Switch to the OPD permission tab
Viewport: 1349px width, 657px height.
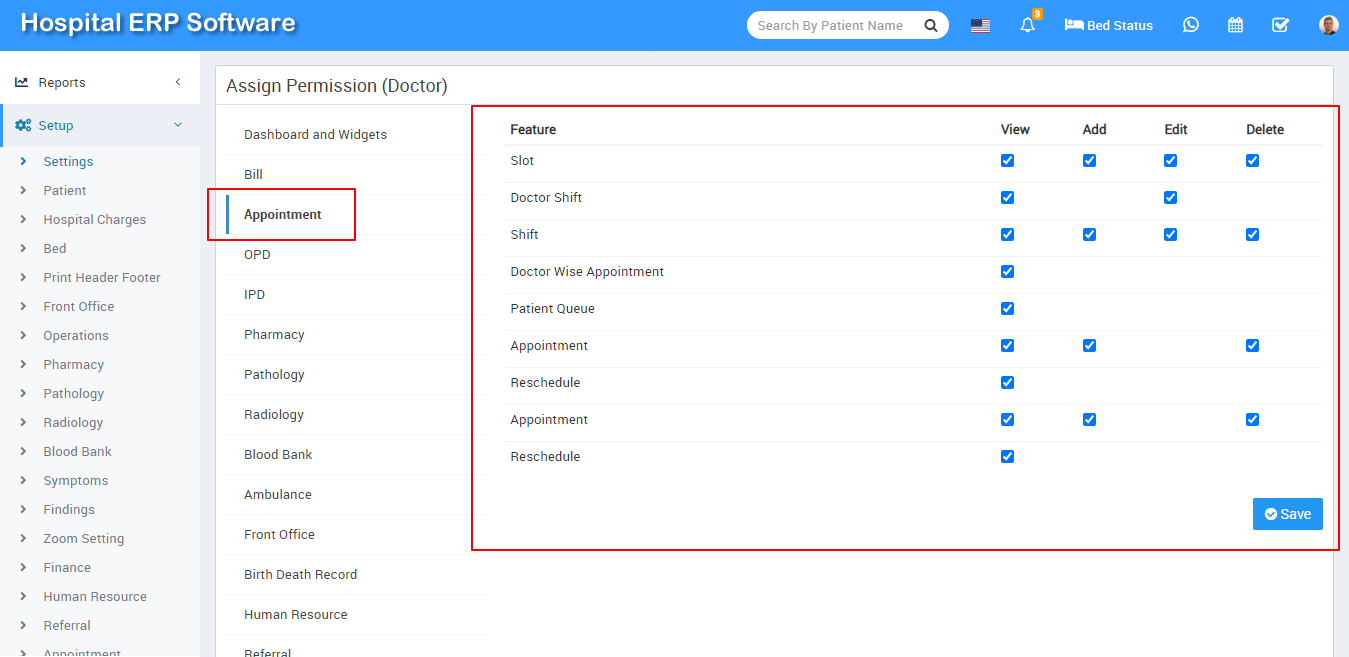coord(257,254)
